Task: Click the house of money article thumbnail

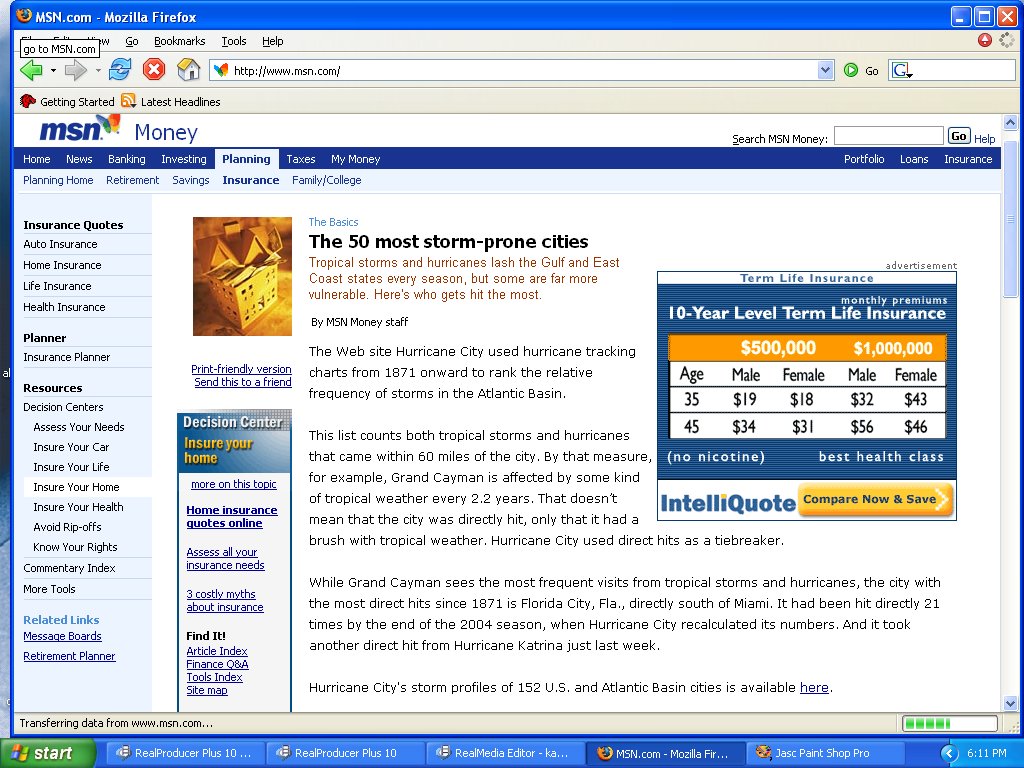Action: 242,276
